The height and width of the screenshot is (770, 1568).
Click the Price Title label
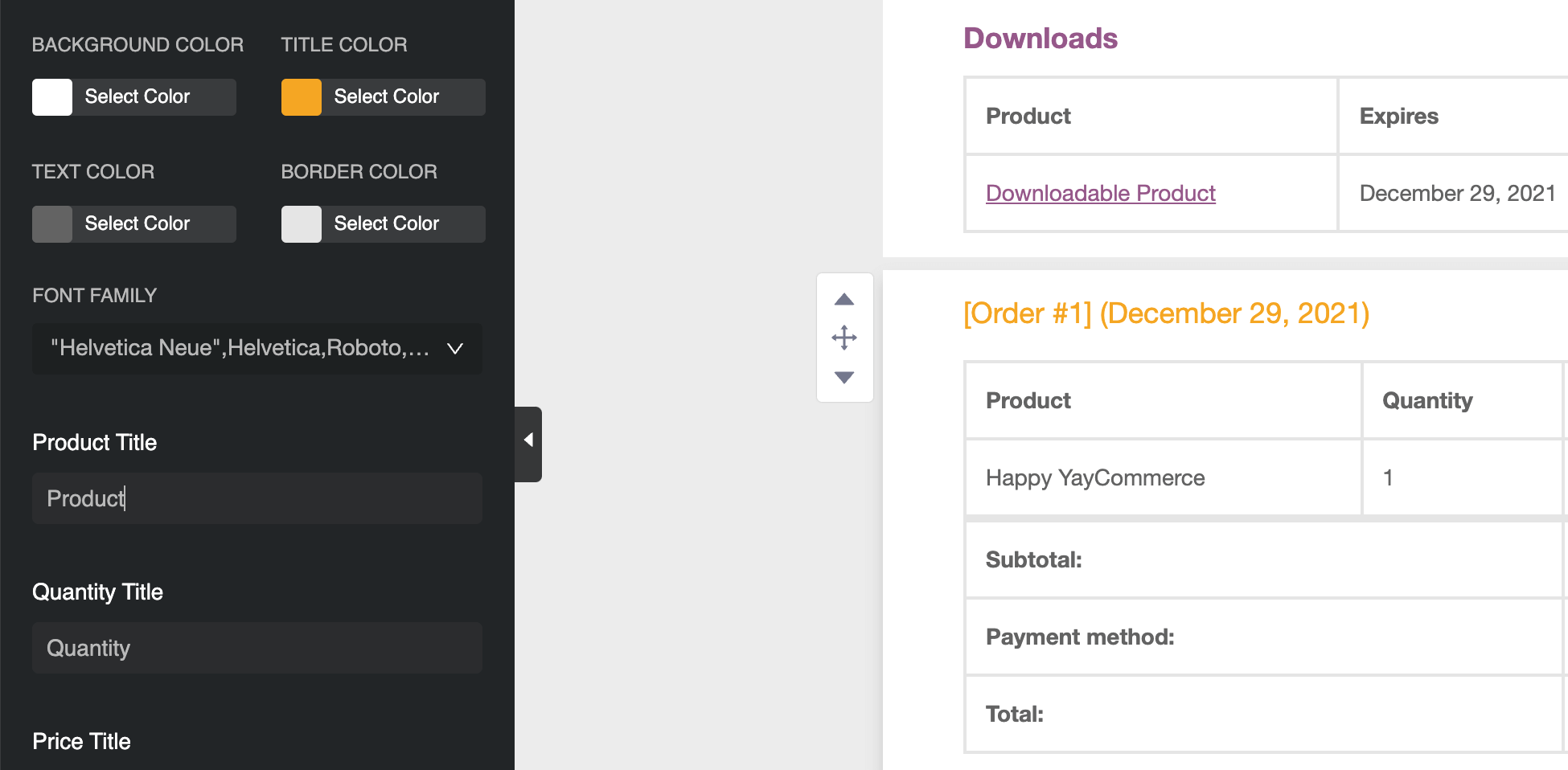(x=81, y=741)
